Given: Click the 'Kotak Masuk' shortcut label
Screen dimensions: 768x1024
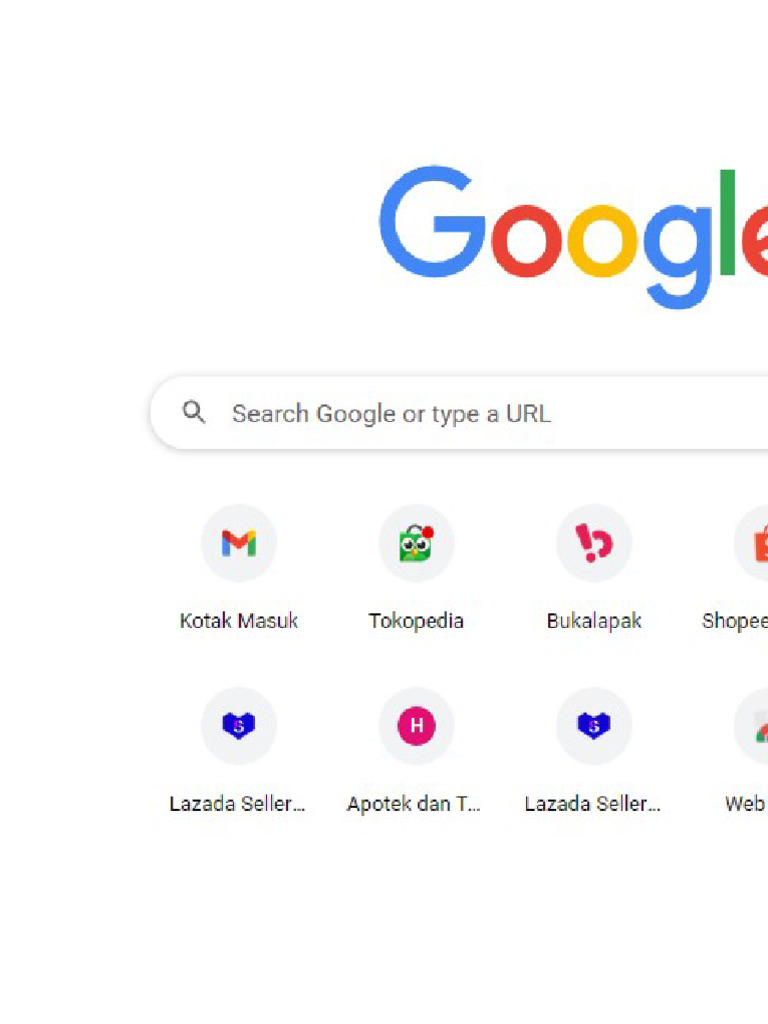Looking at the screenshot, I should tap(239, 621).
